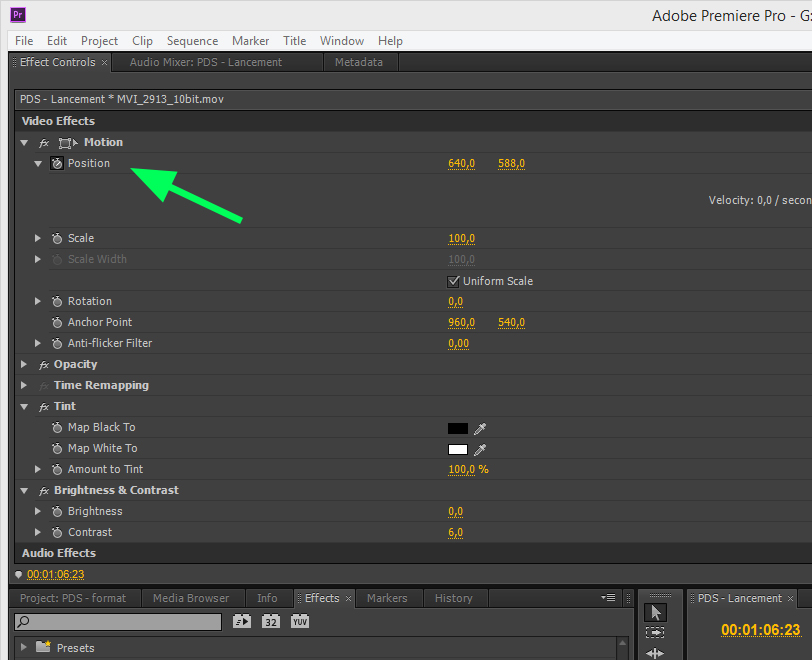Click Effect Controls timecode 00:01:06:23

[55, 575]
